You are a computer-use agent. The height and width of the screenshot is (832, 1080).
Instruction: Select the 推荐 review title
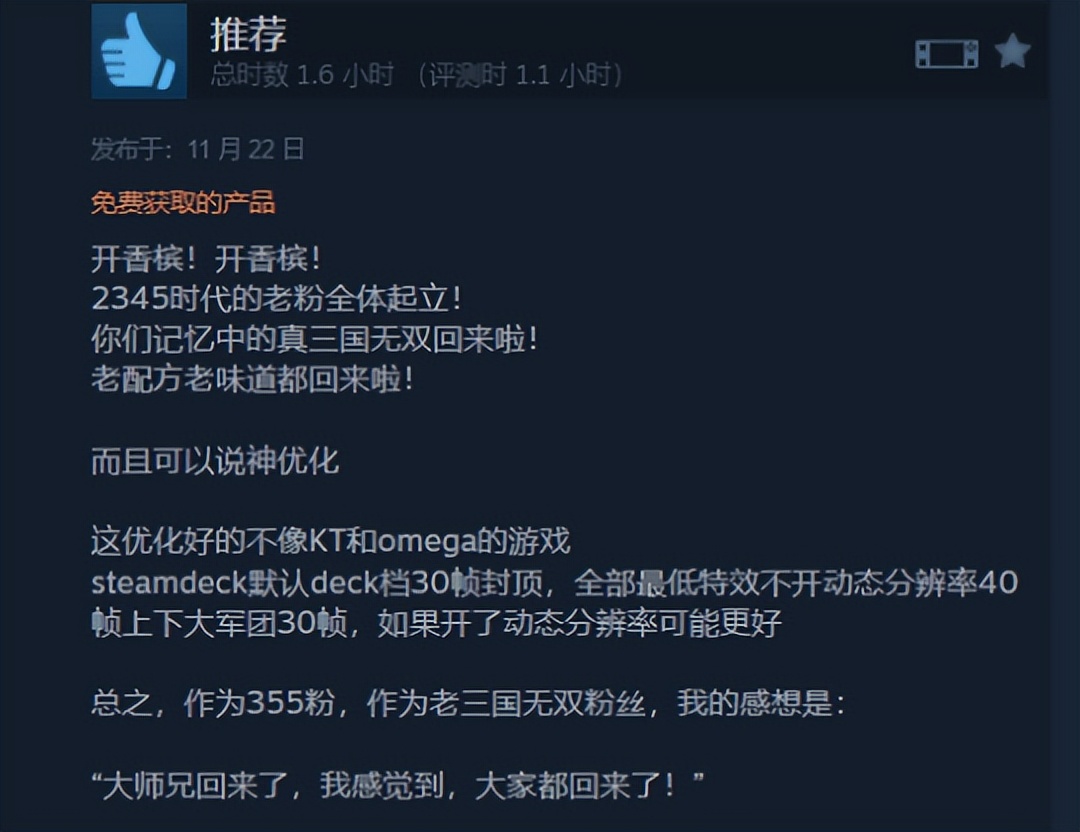pos(248,34)
